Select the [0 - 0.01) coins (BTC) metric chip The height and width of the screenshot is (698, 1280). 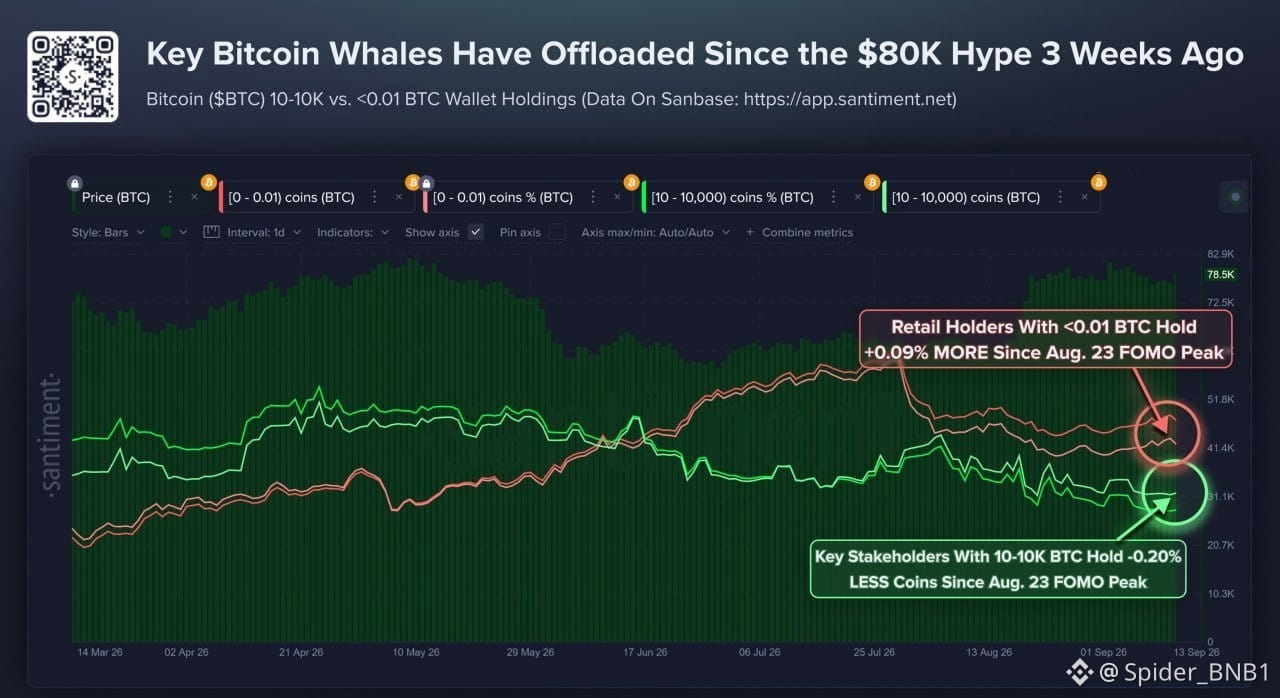[293, 197]
